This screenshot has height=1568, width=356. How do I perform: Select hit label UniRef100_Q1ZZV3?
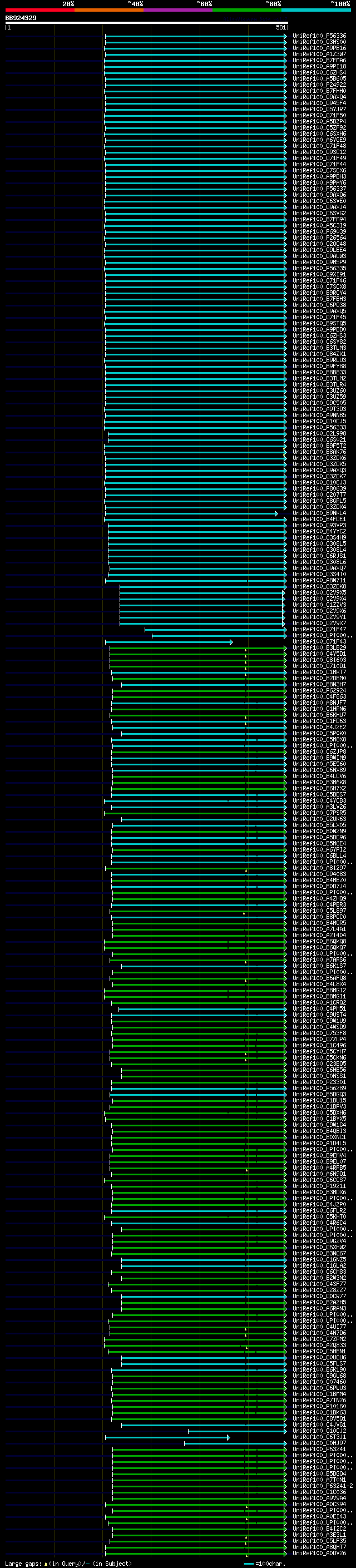(319, 605)
